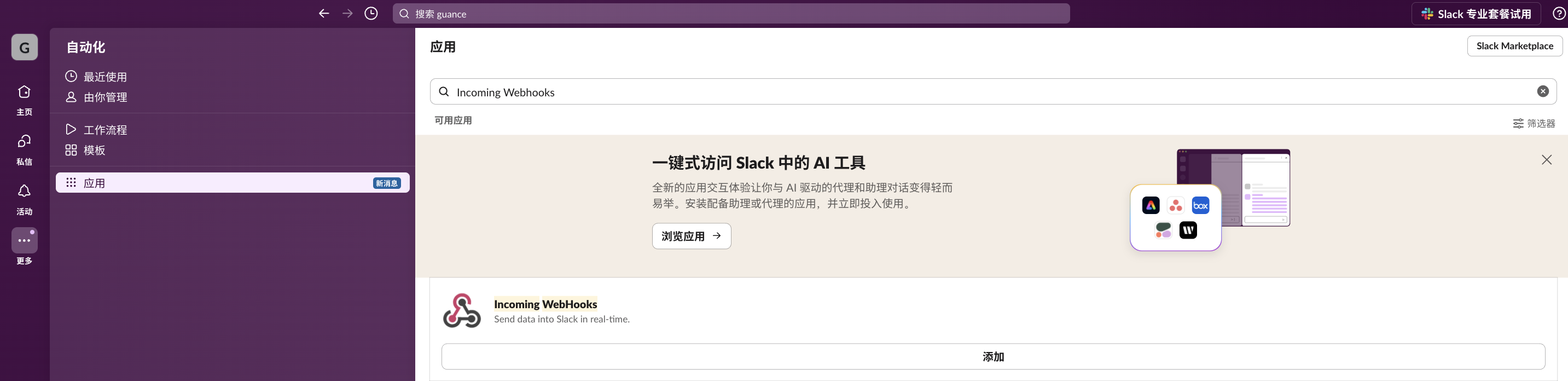Open 活动 notifications bell
Image resolution: width=1568 pixels, height=381 pixels.
(x=25, y=200)
